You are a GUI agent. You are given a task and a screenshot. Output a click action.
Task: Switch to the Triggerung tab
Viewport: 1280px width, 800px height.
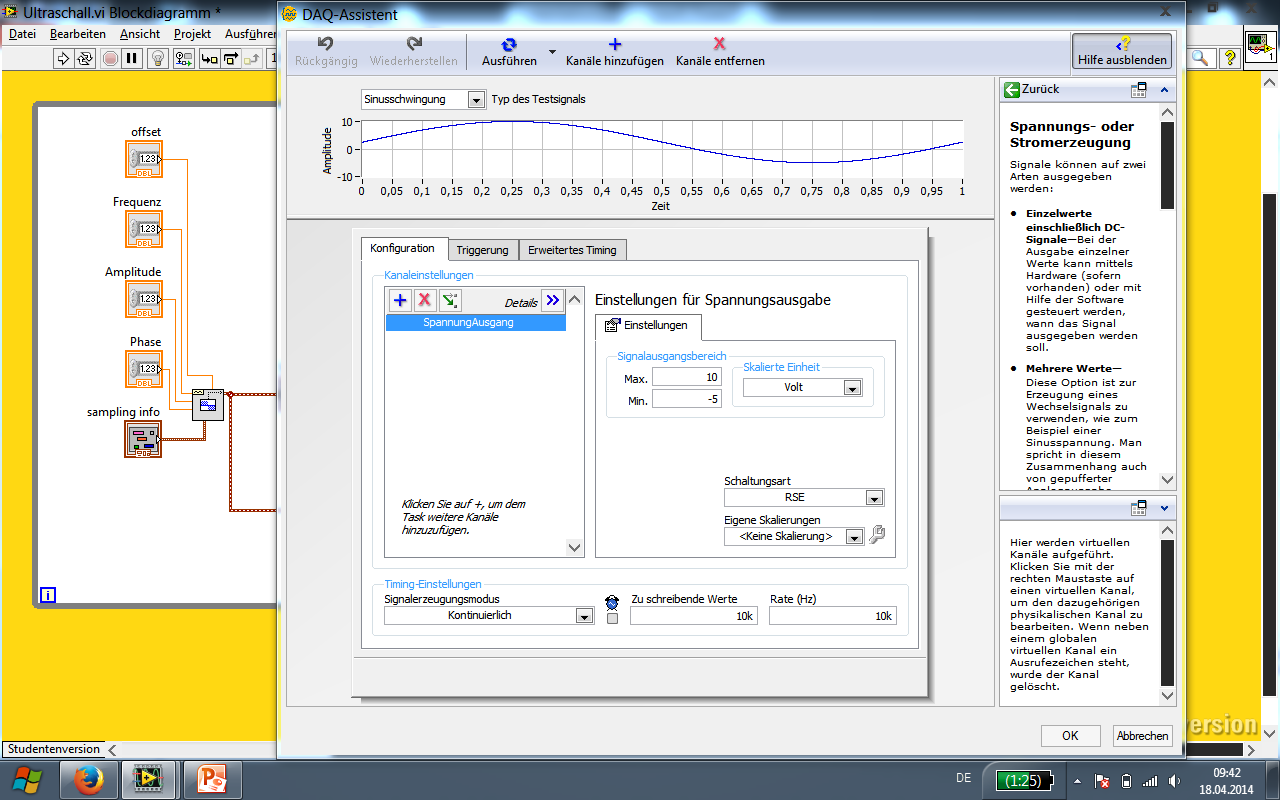coord(482,250)
